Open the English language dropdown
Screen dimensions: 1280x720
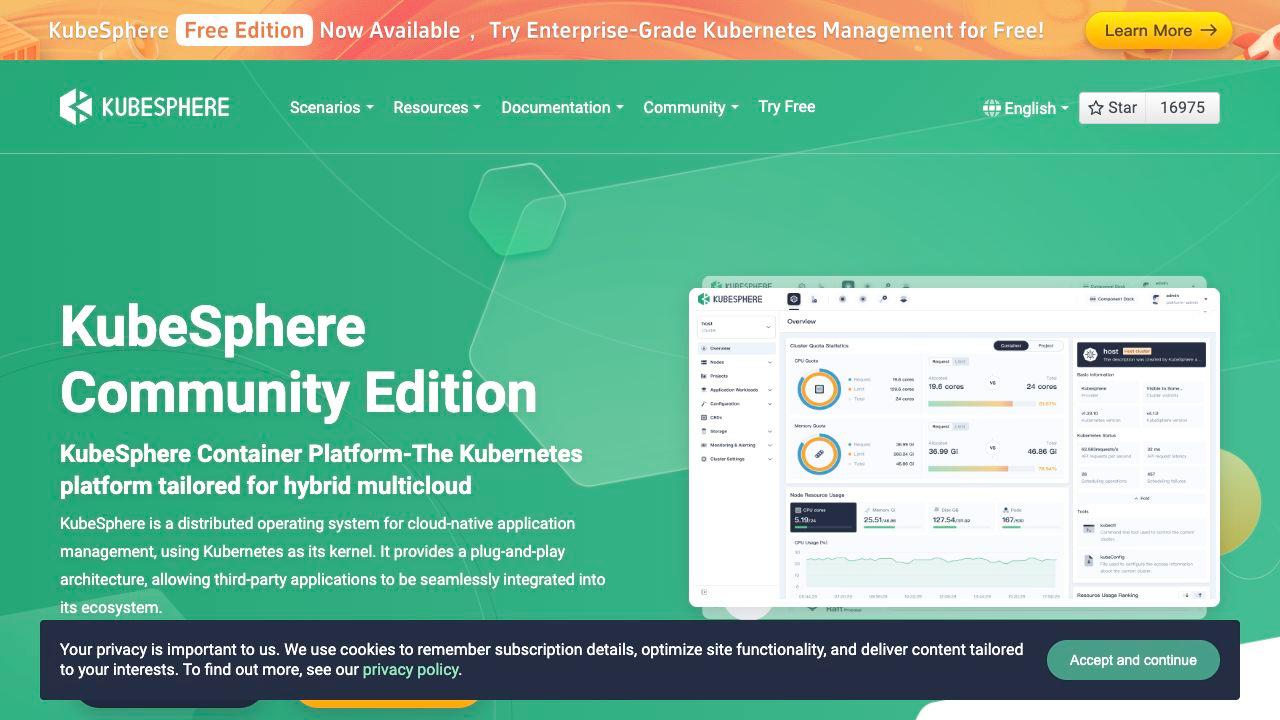[1026, 108]
